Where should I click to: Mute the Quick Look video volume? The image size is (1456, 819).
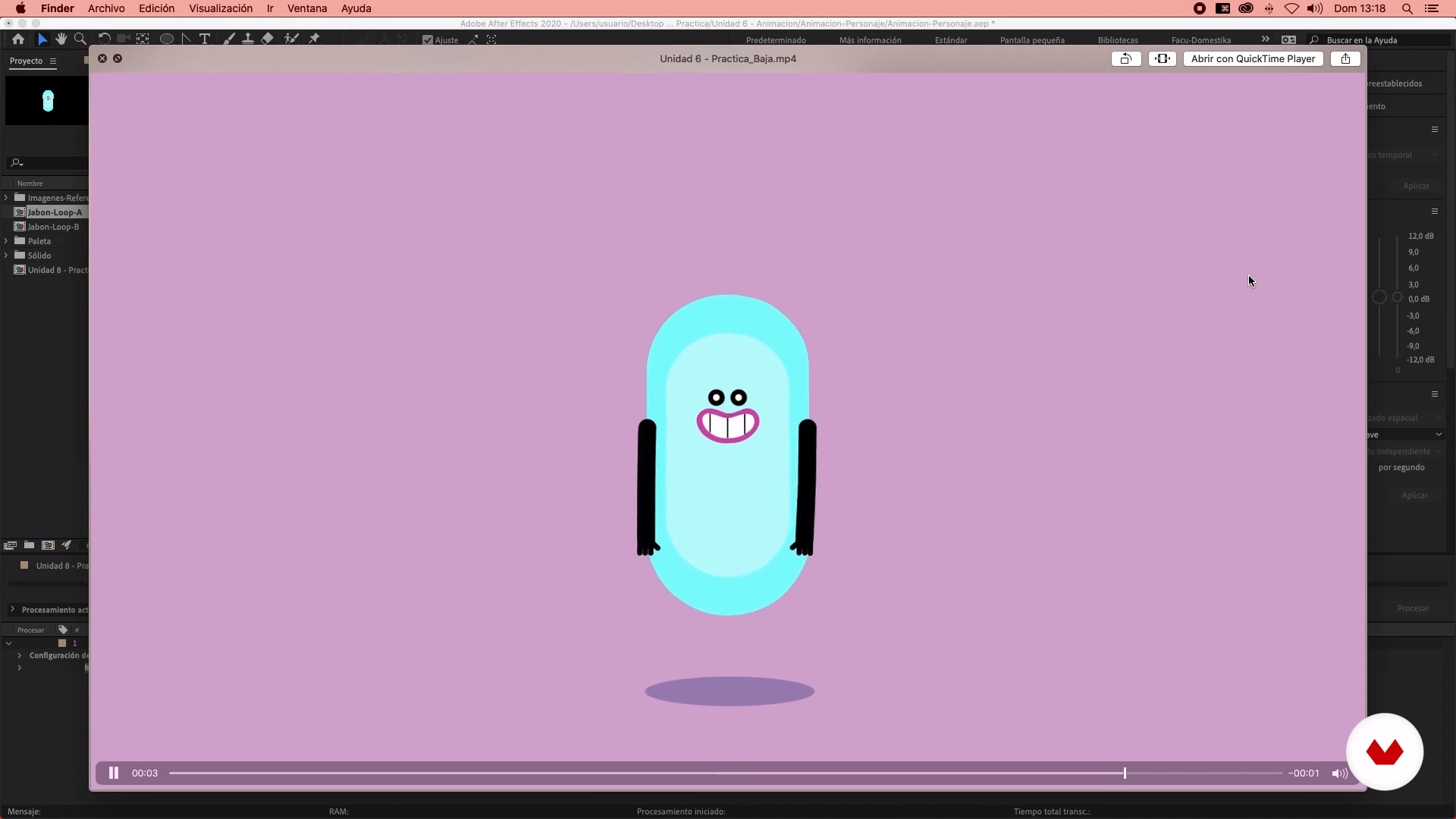click(x=1340, y=773)
